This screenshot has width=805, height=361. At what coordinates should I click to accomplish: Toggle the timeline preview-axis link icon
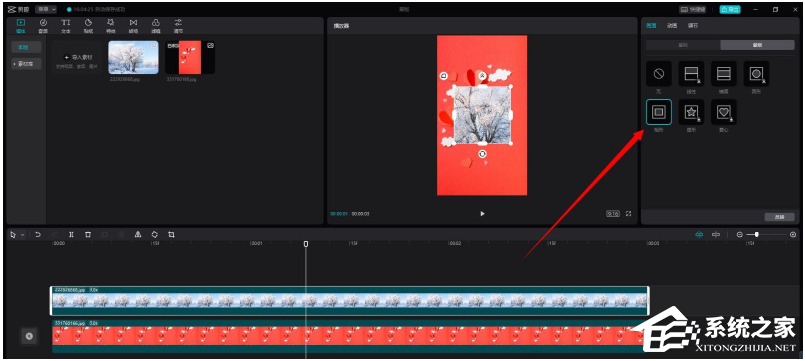[716, 234]
